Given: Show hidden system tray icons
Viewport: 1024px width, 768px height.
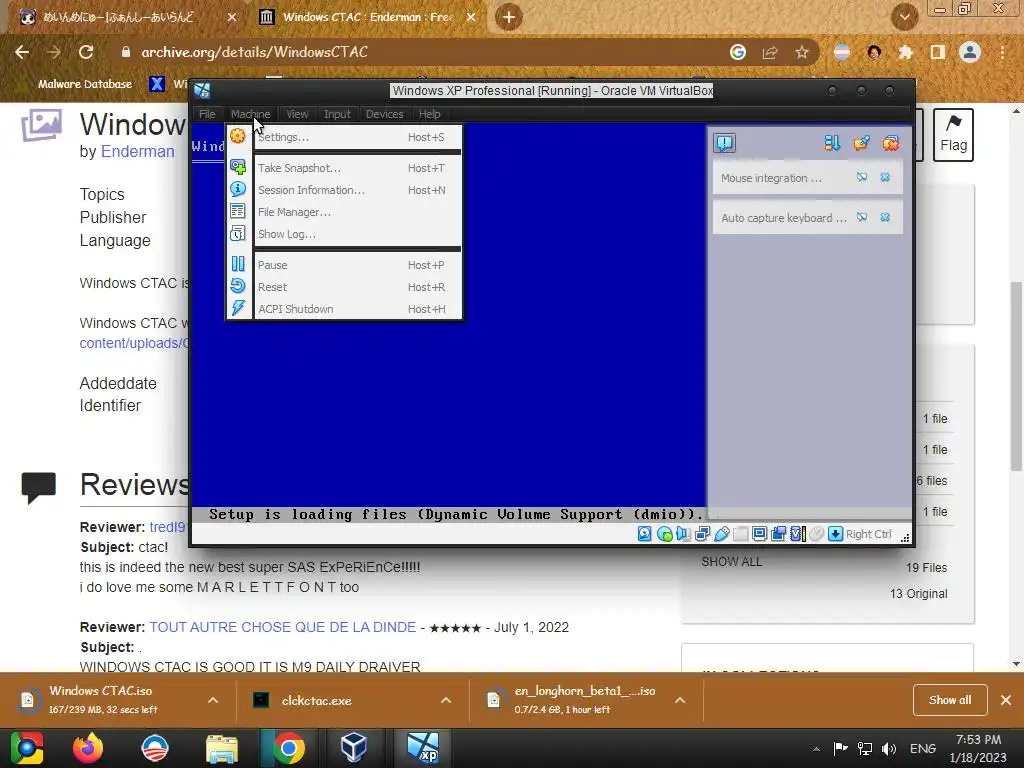Looking at the screenshot, I should click(816, 748).
